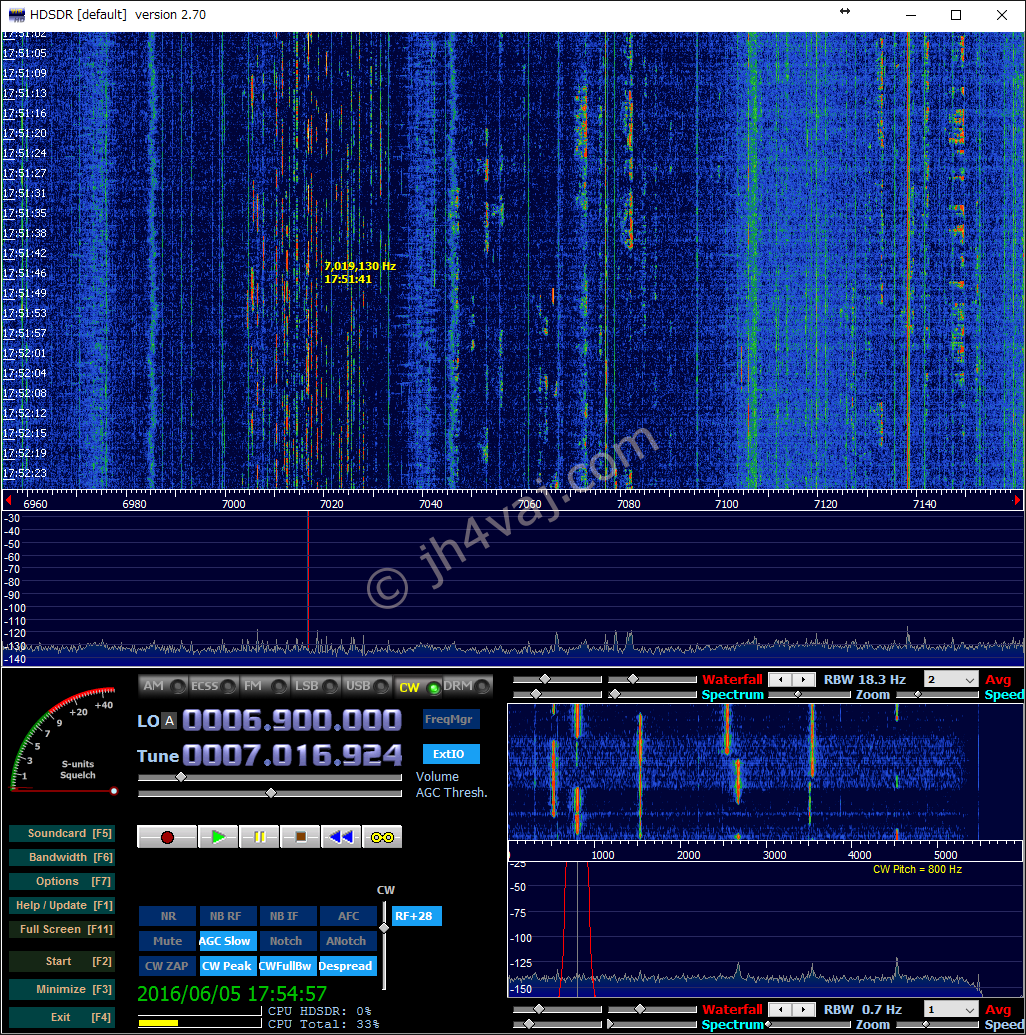Mute the audio output
Viewport: 1026px width, 1035px height.
[x=168, y=941]
